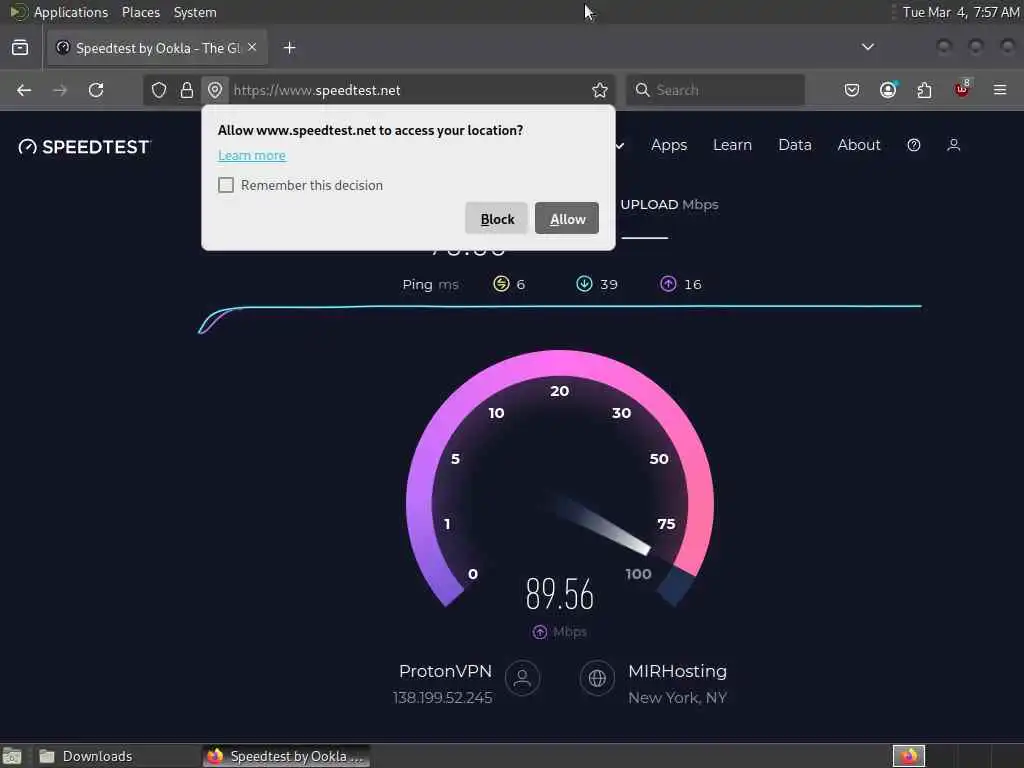
Task: Open the user login profile icon
Action: (953, 145)
